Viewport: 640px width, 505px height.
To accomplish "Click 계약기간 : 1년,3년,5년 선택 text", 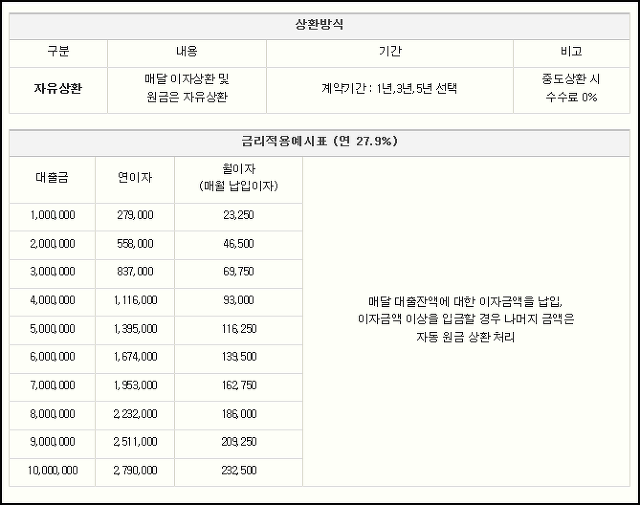I will pyautogui.click(x=389, y=88).
